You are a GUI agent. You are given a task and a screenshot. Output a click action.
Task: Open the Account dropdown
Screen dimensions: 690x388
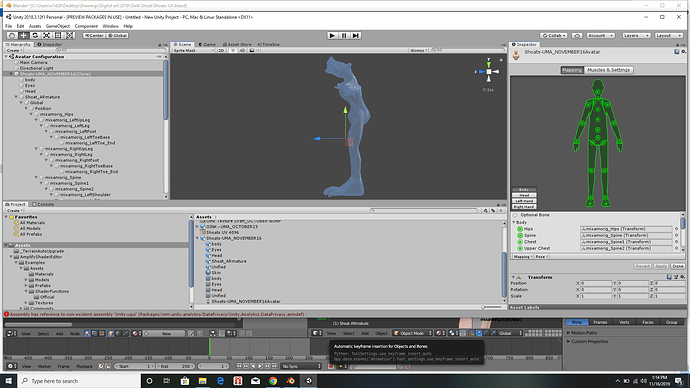click(601, 35)
